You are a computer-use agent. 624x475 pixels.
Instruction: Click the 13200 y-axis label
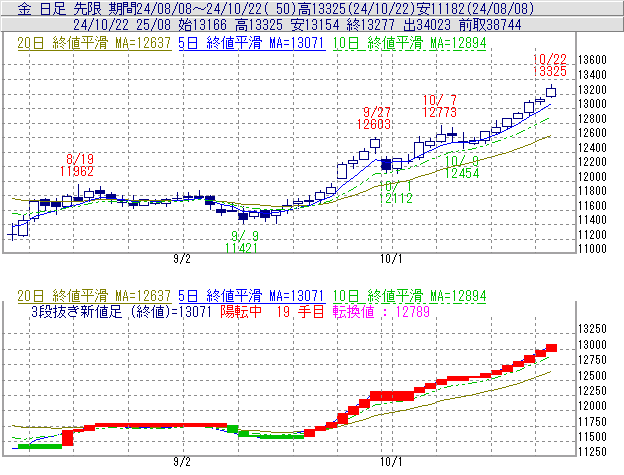coord(592,90)
